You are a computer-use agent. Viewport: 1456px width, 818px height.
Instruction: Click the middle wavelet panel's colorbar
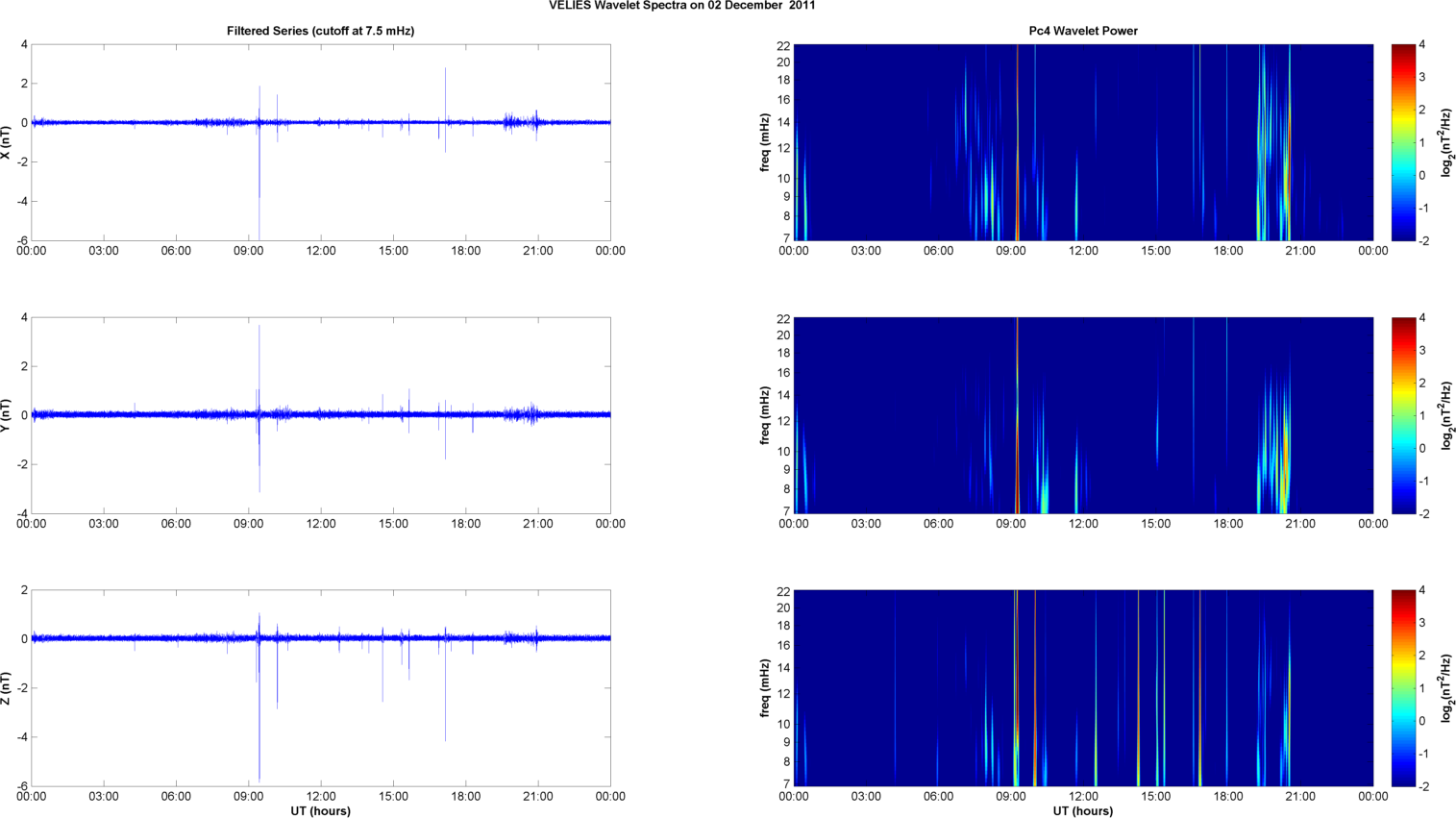click(1403, 415)
